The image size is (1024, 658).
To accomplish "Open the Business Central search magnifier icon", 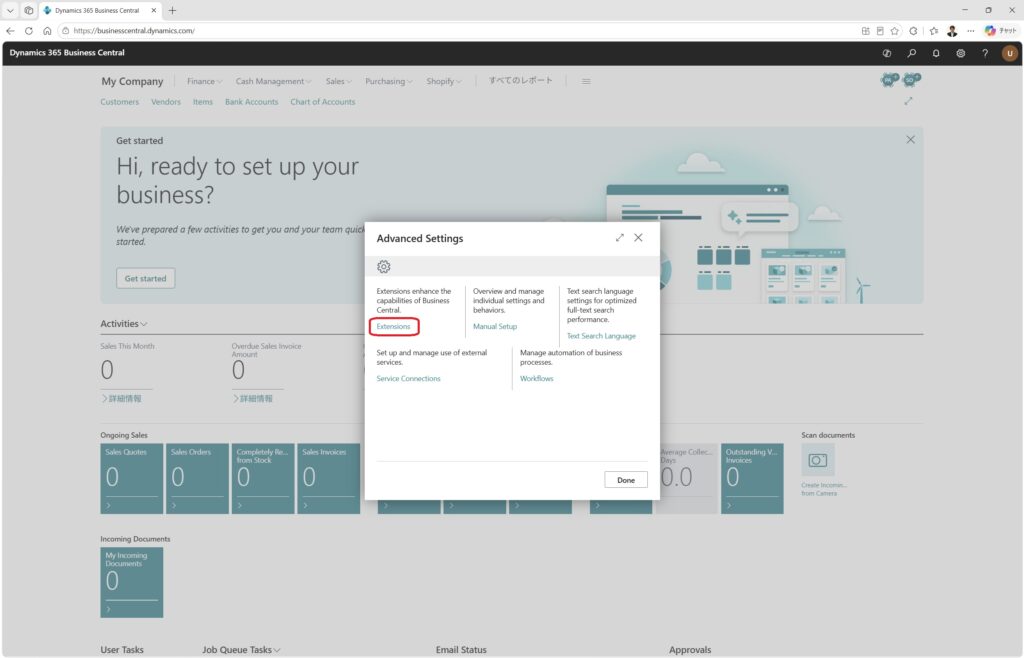I will click(x=912, y=54).
